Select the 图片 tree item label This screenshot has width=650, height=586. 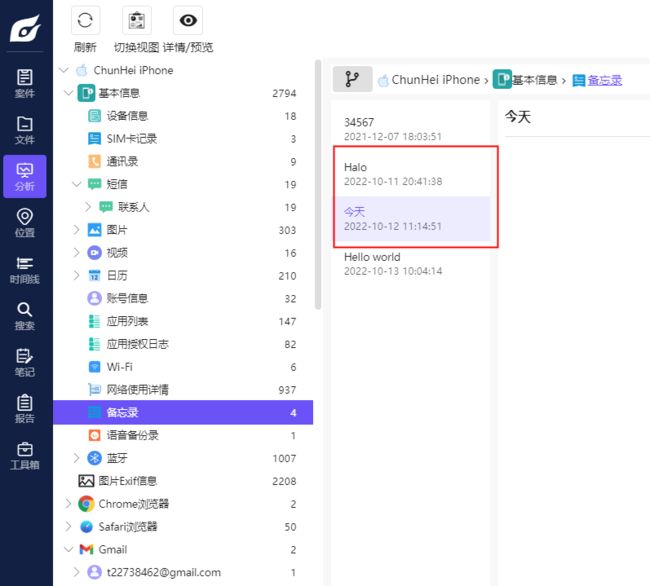[x=117, y=229]
